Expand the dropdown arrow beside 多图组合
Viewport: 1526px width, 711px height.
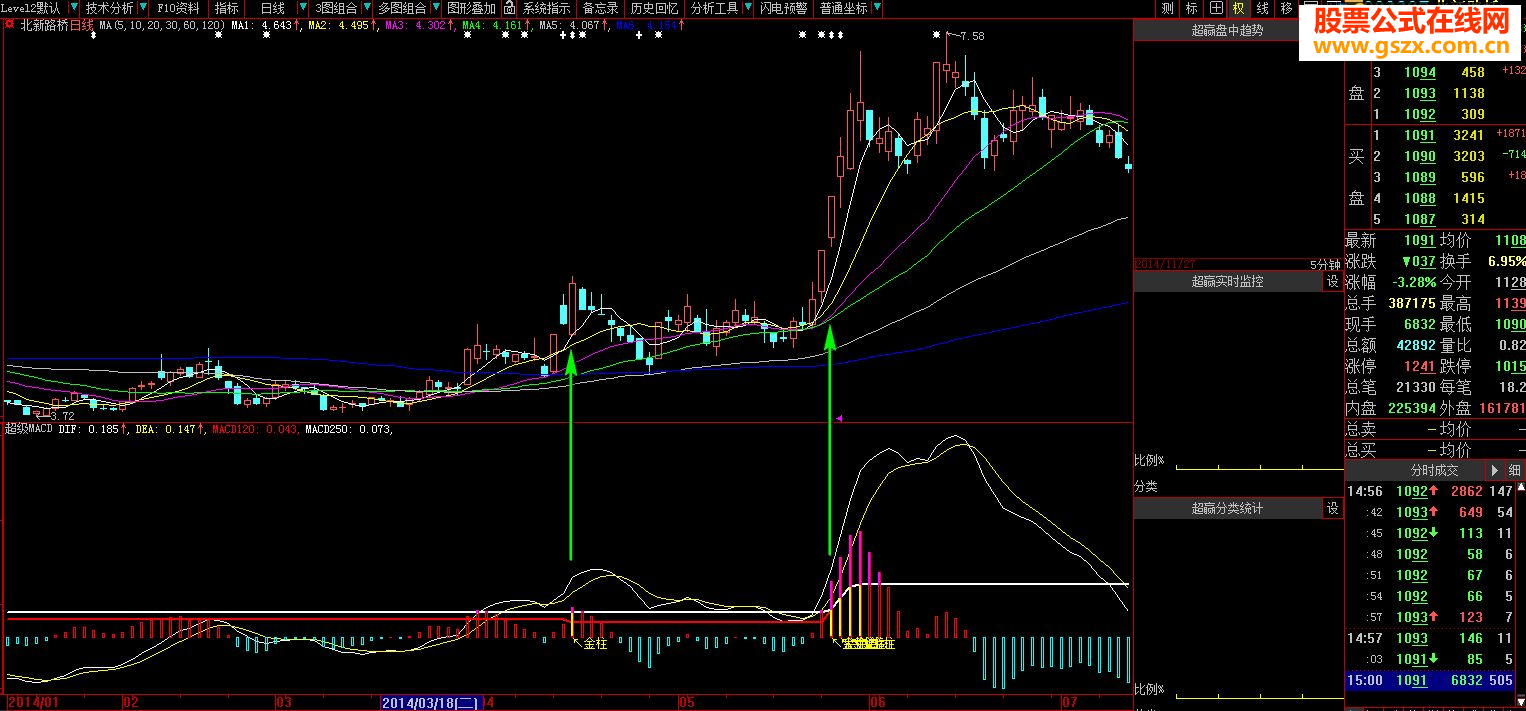[x=437, y=8]
